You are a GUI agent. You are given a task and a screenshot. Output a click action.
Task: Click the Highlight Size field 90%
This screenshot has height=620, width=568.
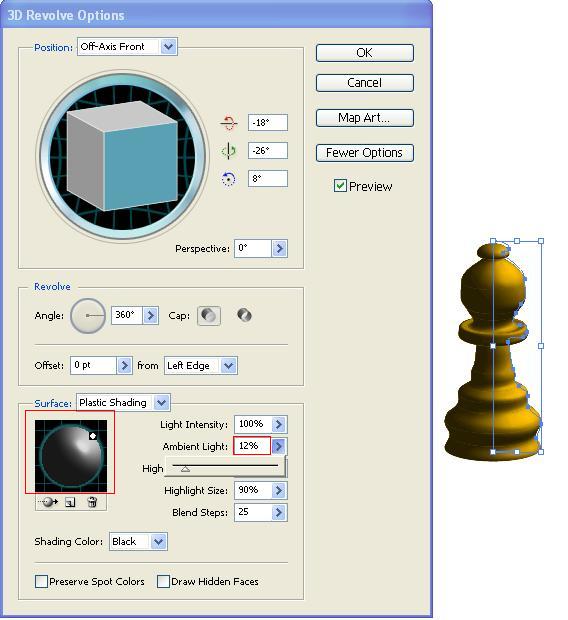pyautogui.click(x=253, y=490)
